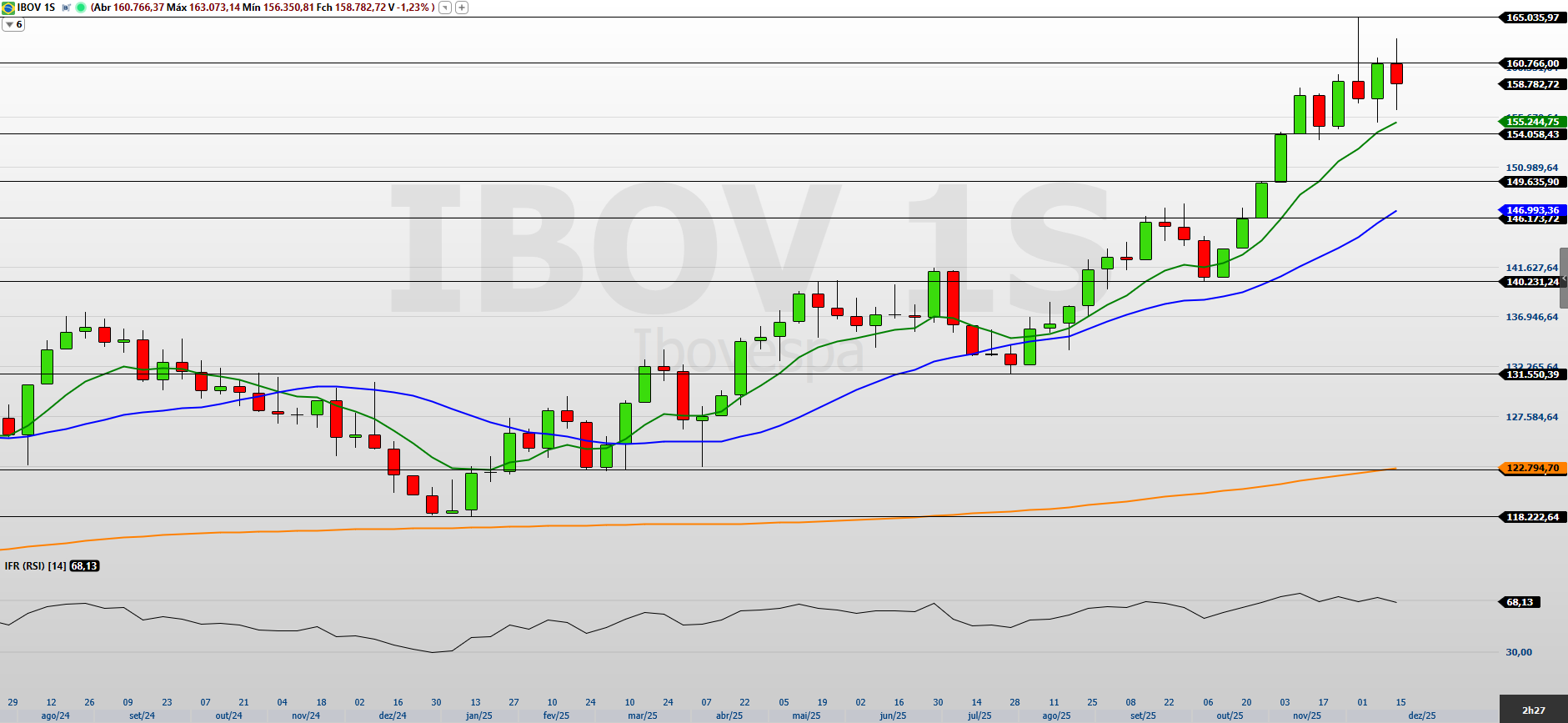Screen dimensions: 1568x723
Task: Click the IFR (RSI) [14] indicator label
Action: [35, 566]
